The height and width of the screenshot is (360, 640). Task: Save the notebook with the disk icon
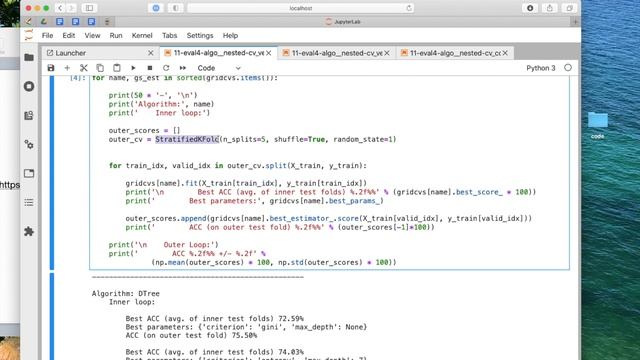tap(51, 68)
